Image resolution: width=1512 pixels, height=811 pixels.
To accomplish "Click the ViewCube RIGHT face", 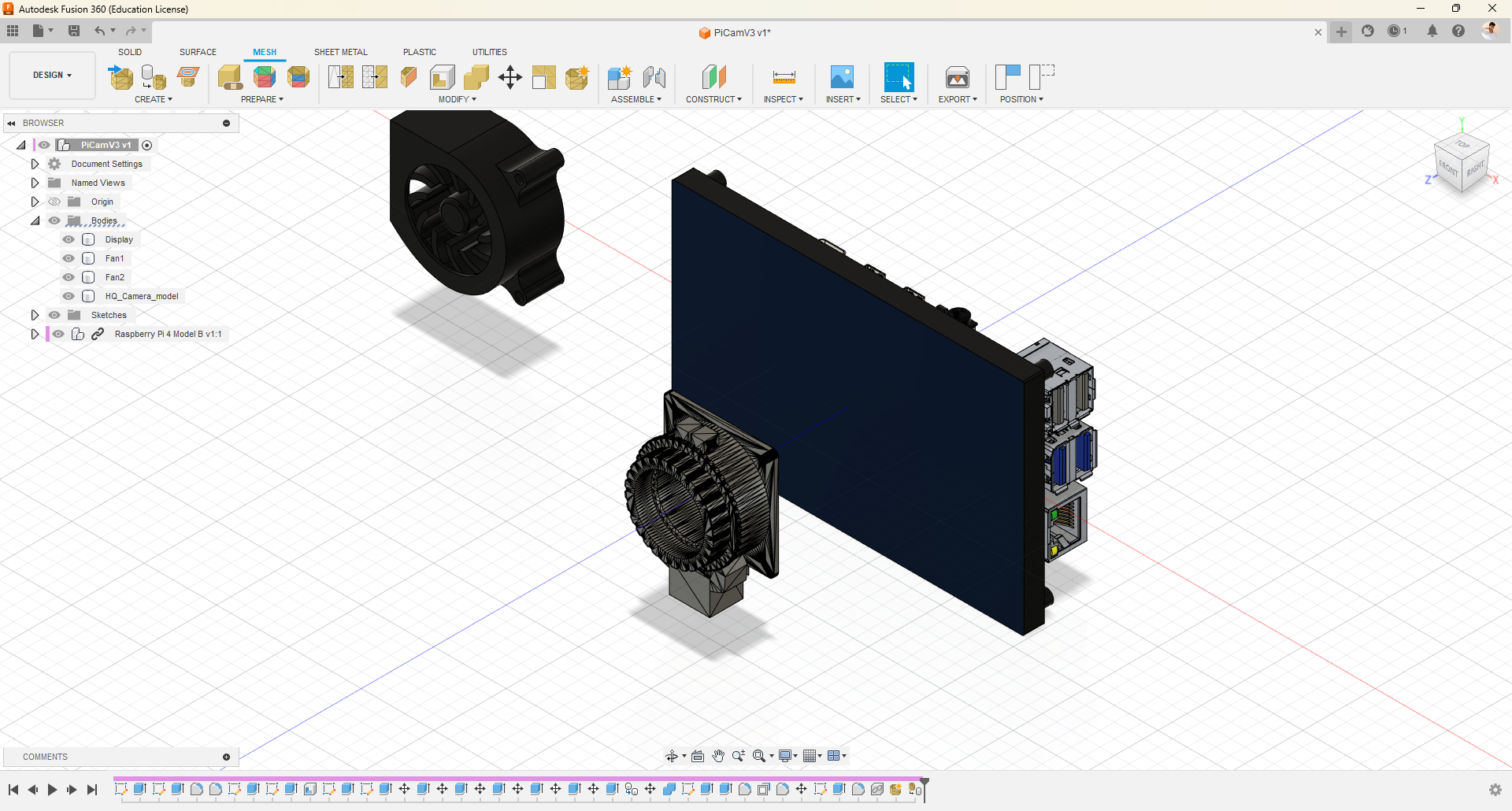I will (x=1475, y=168).
